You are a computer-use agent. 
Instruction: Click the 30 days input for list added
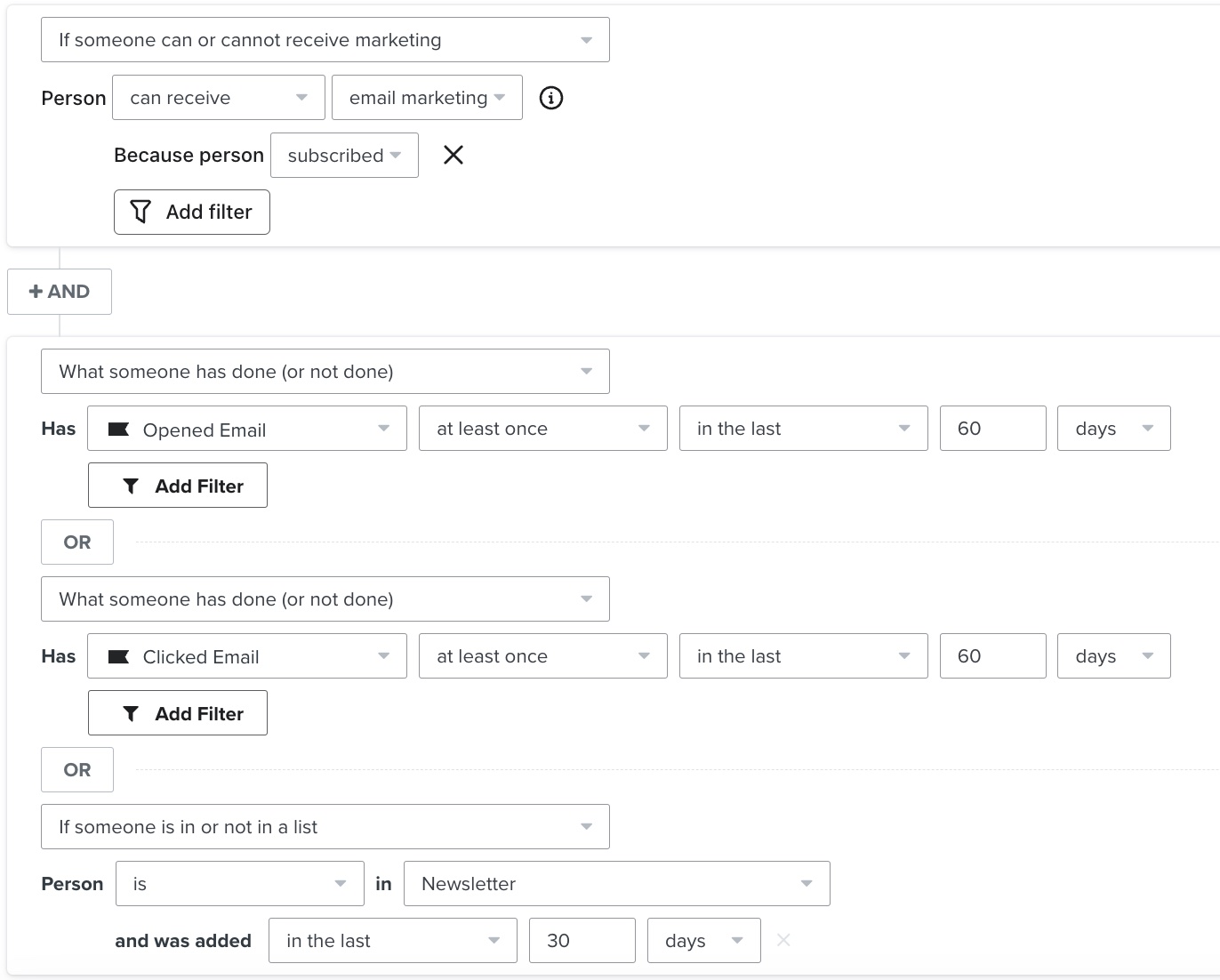(582, 941)
